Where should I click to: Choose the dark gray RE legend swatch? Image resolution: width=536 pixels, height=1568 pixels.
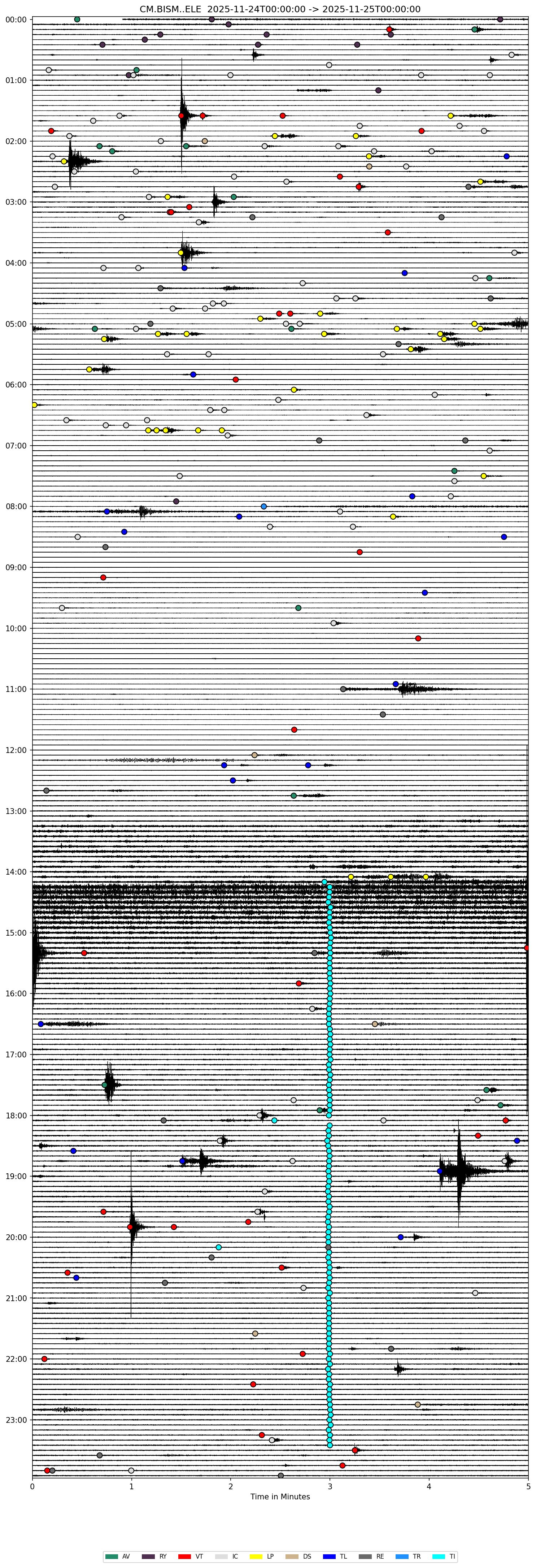pyautogui.click(x=365, y=1556)
